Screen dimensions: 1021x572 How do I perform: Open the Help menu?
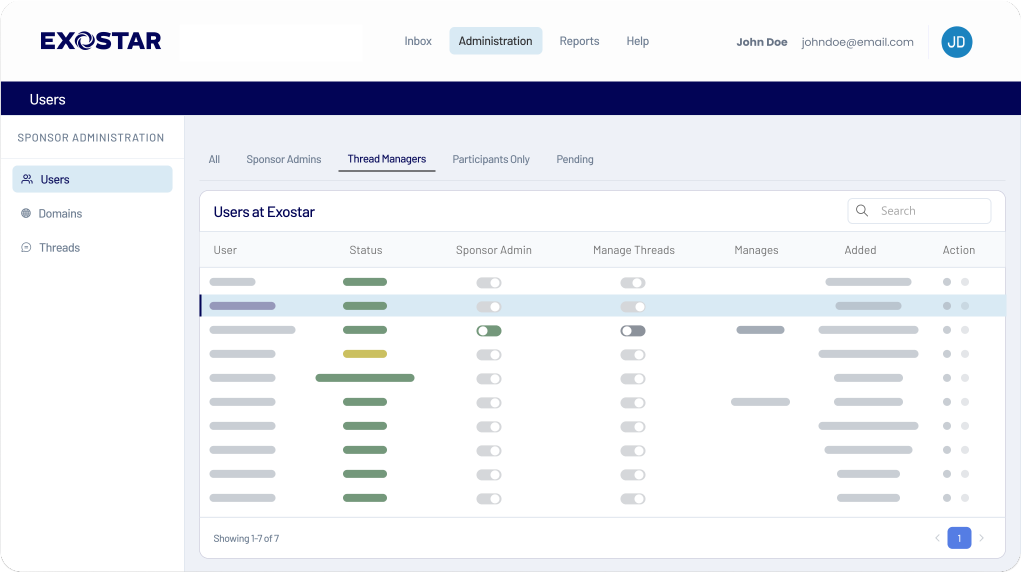pos(637,41)
